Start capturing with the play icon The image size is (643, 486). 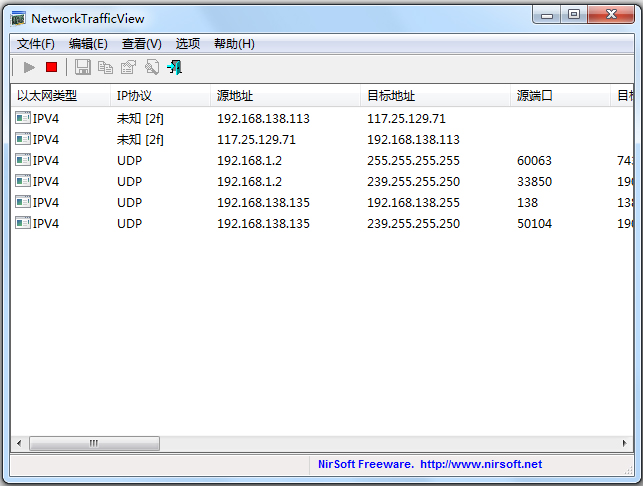click(x=29, y=67)
